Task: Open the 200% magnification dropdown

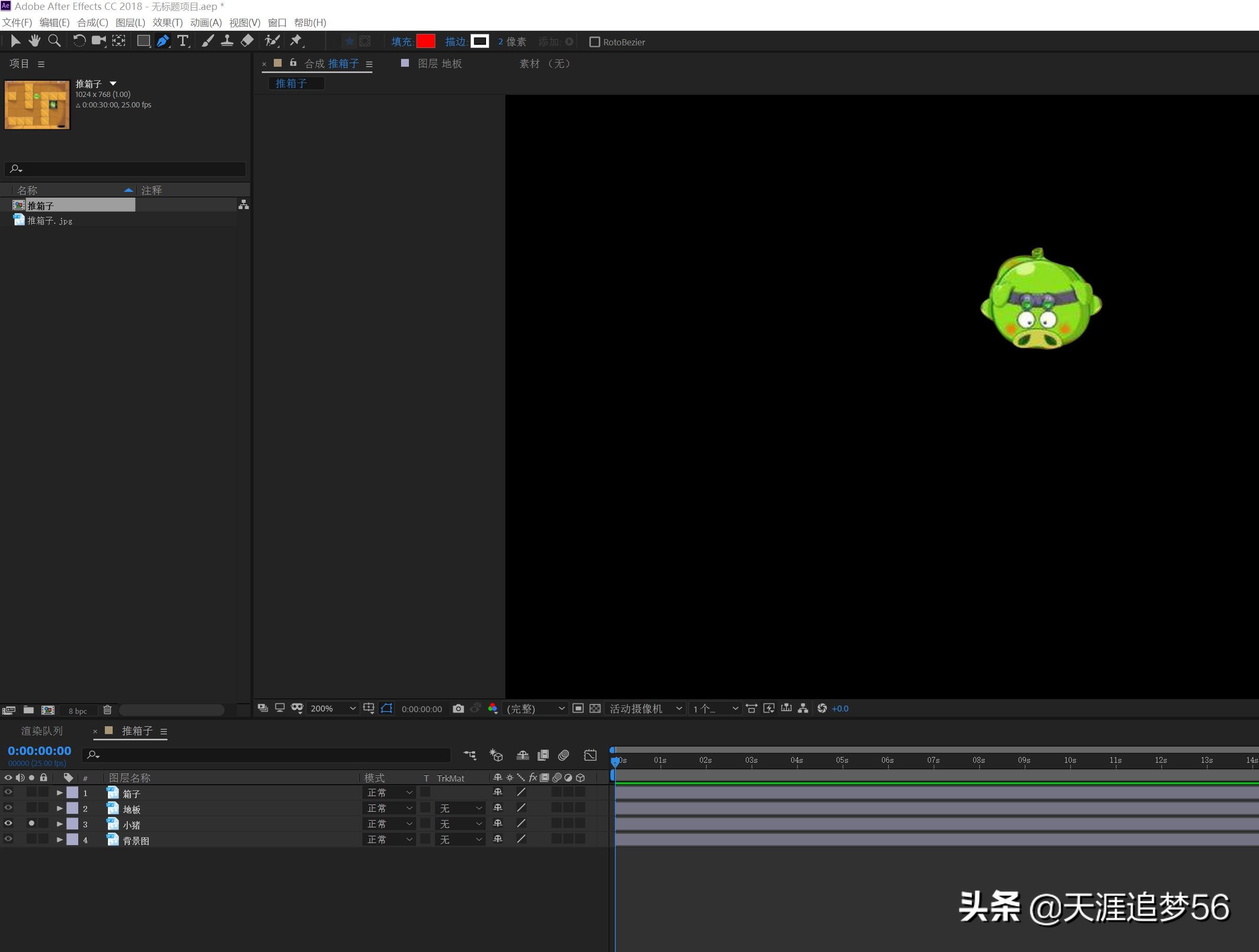Action: pyautogui.click(x=332, y=709)
